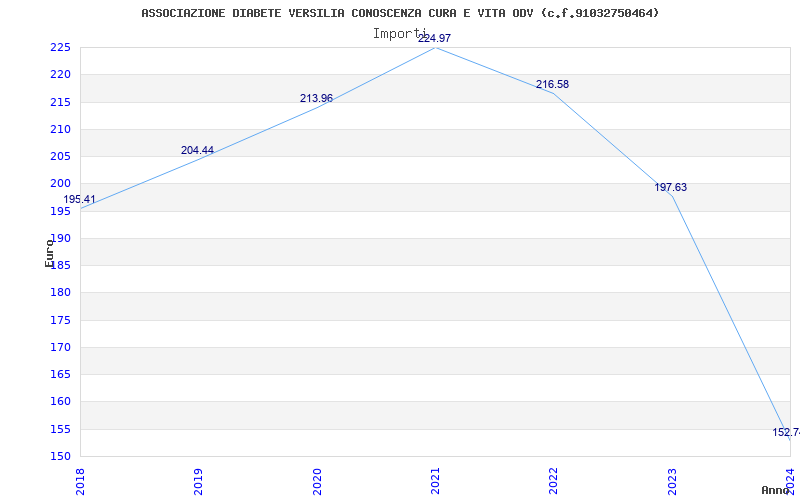Viewport: 800px width, 500px height.
Task: Click the 210 y-axis tick value
Action: tap(60, 129)
